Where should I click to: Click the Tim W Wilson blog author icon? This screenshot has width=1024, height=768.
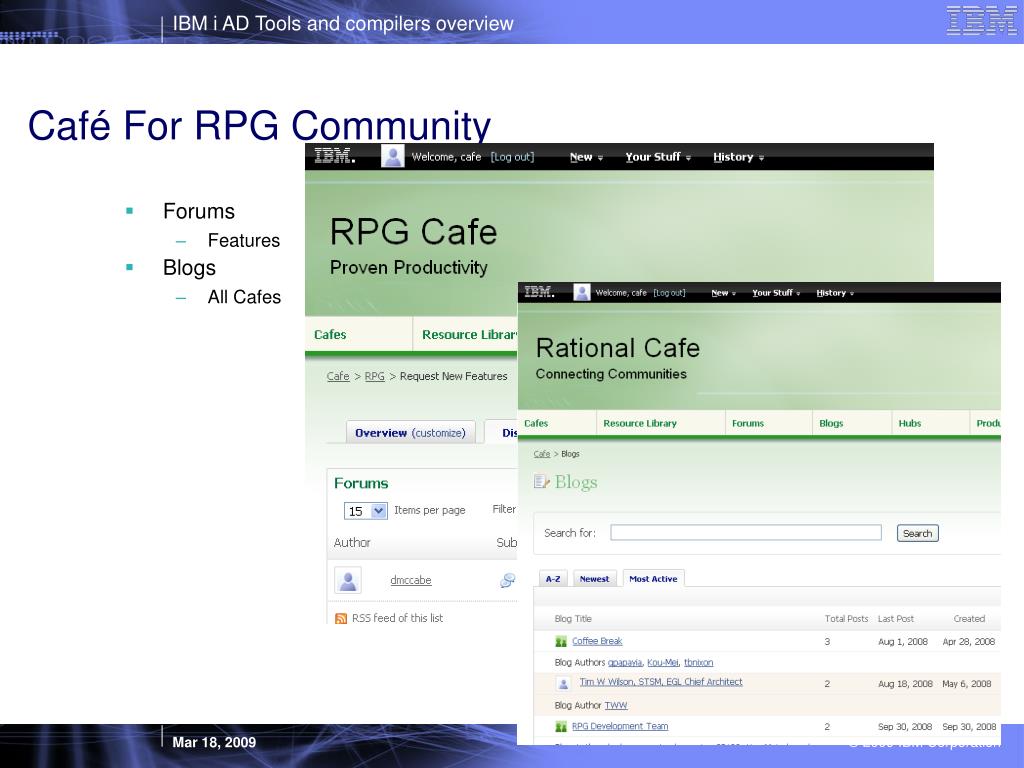[x=563, y=684]
